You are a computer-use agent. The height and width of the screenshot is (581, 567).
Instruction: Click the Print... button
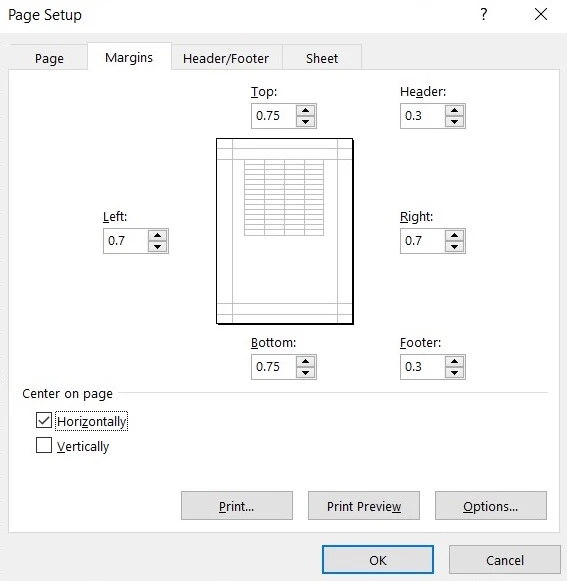tap(237, 506)
